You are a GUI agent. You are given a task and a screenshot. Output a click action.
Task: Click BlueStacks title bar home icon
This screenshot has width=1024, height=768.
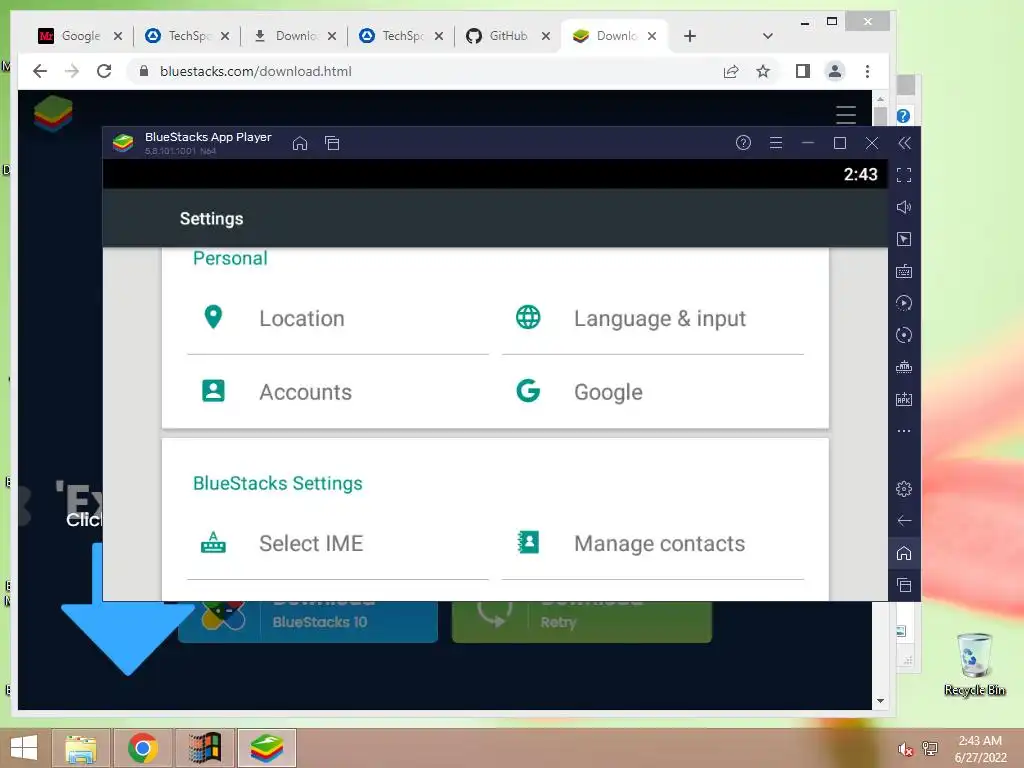tap(300, 143)
